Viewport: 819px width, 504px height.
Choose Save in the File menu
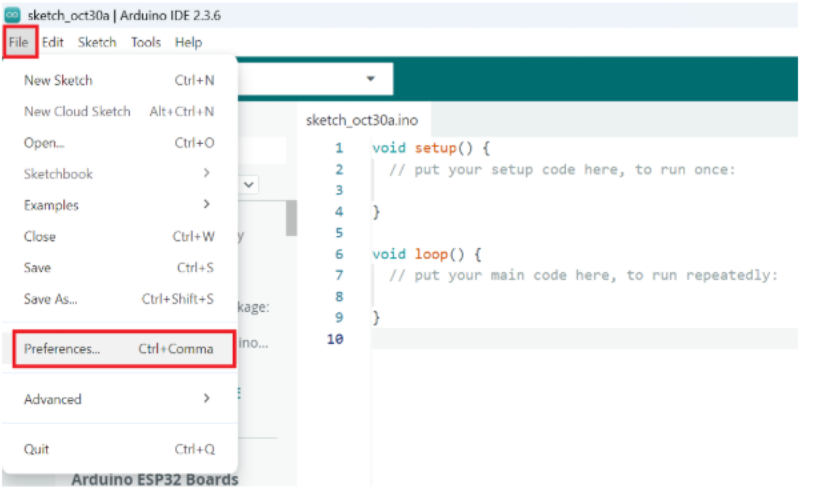pyautogui.click(x=119, y=268)
